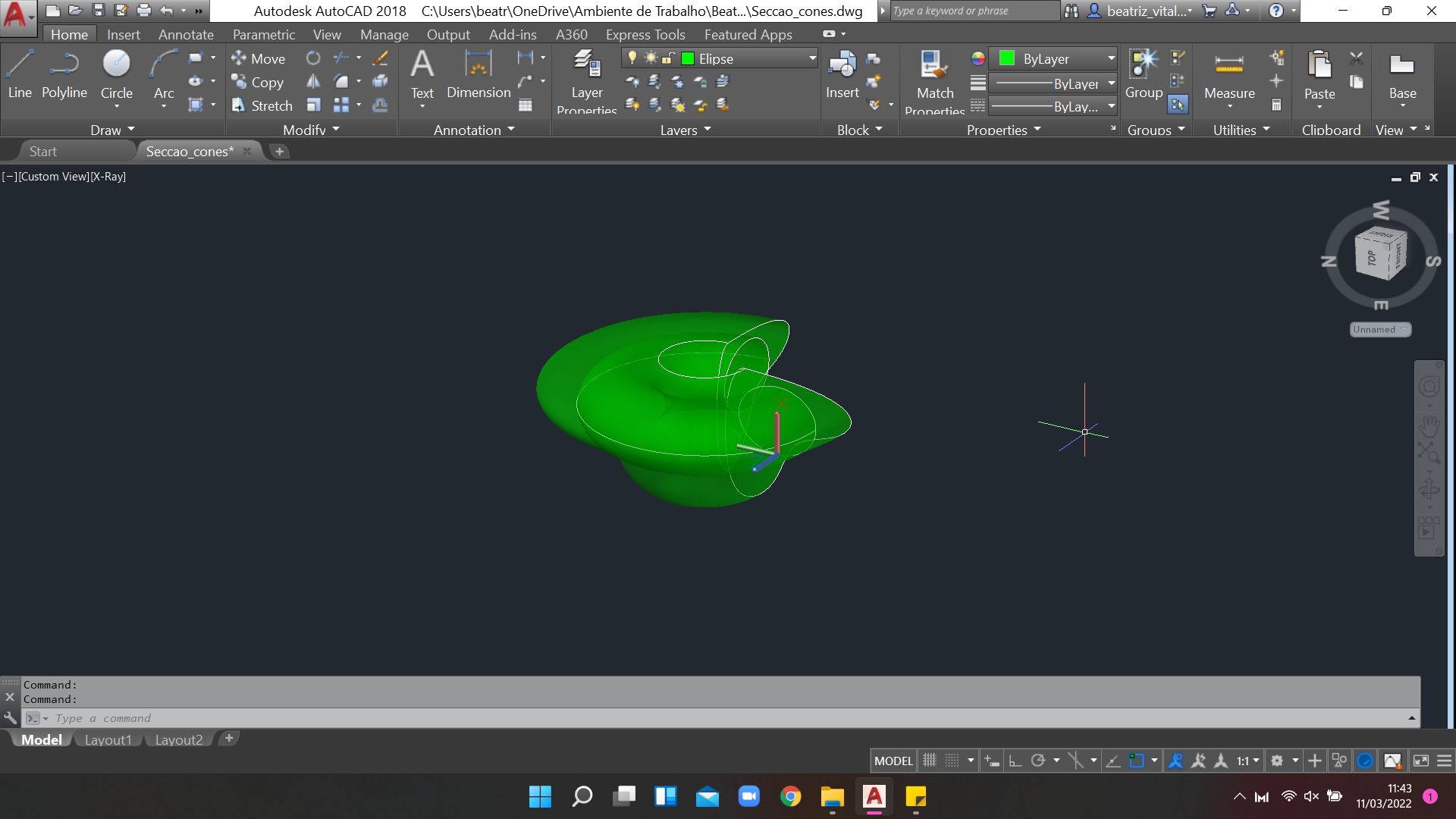Expand the Annotation panel
The height and width of the screenshot is (819, 1456).
point(474,130)
